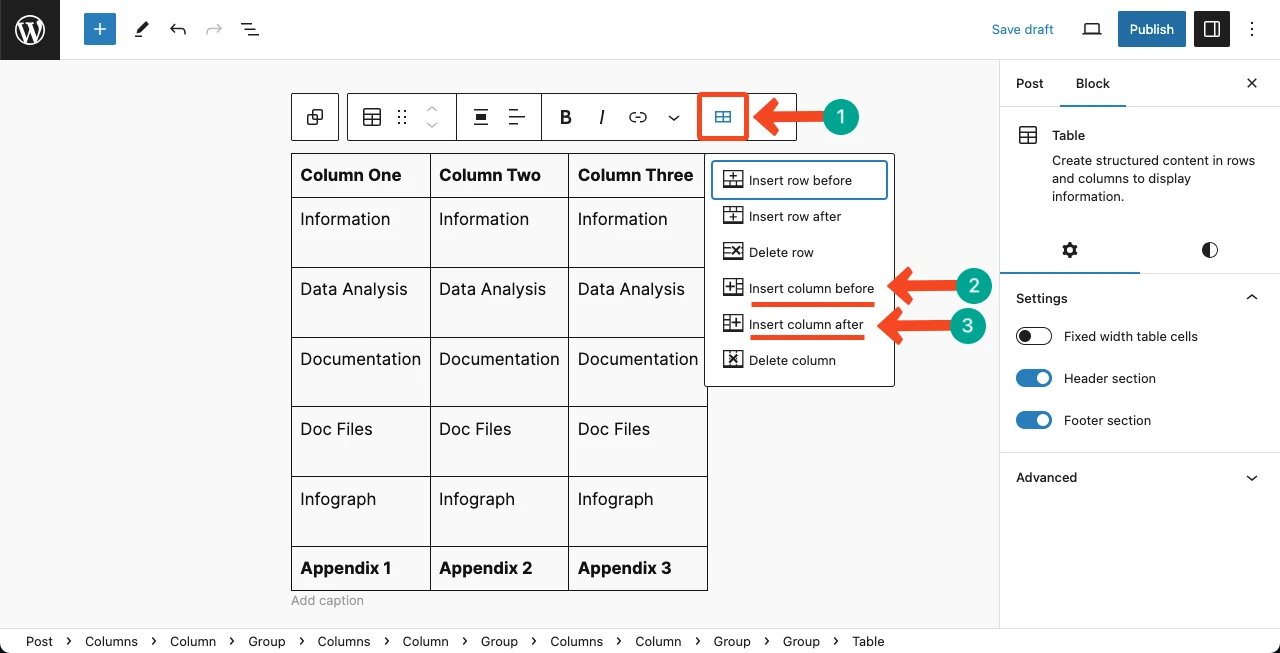
Task: Select the parent Group block icon
Action: [315, 117]
